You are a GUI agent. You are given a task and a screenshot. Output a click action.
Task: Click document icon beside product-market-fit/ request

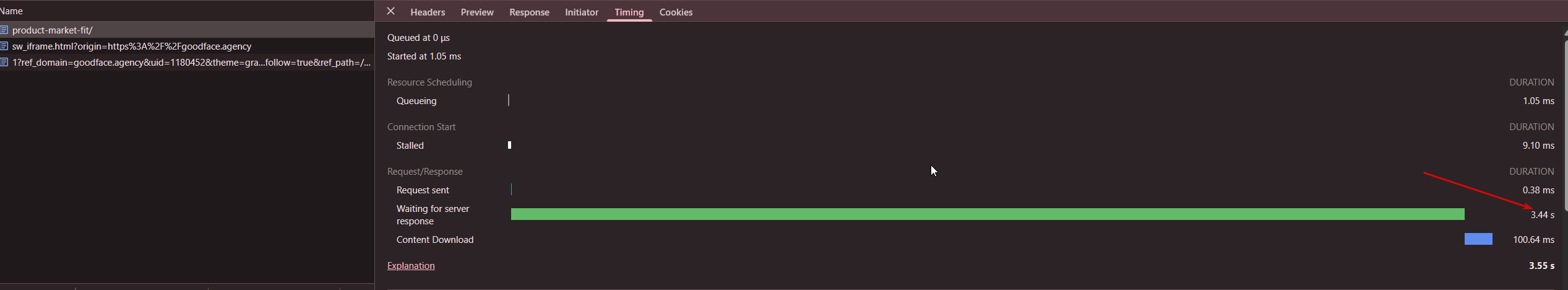click(x=4, y=30)
